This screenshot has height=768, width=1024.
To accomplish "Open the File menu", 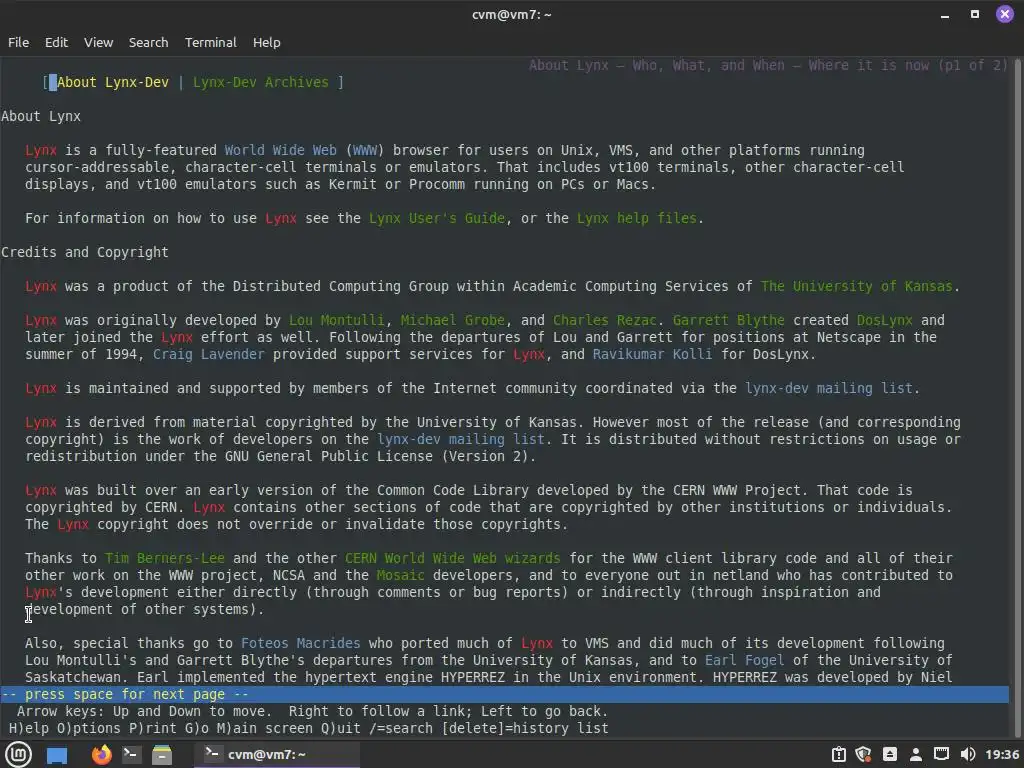I will pos(18,42).
